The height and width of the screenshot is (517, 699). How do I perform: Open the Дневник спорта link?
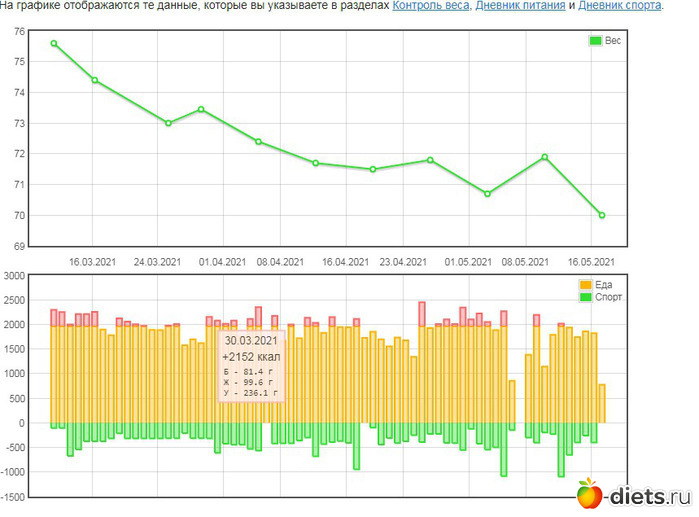tap(619, 6)
